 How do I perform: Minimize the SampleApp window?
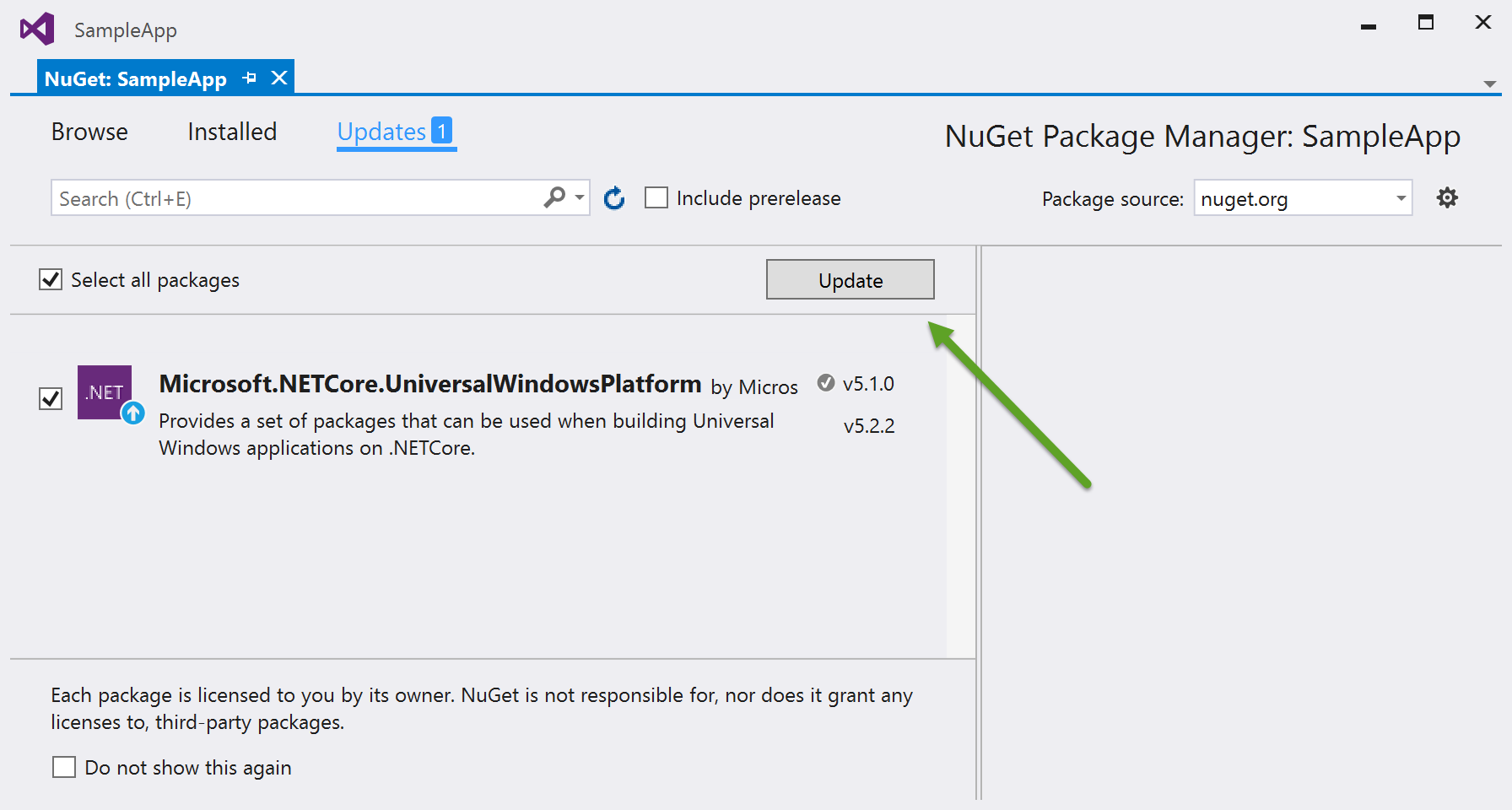(x=1369, y=25)
